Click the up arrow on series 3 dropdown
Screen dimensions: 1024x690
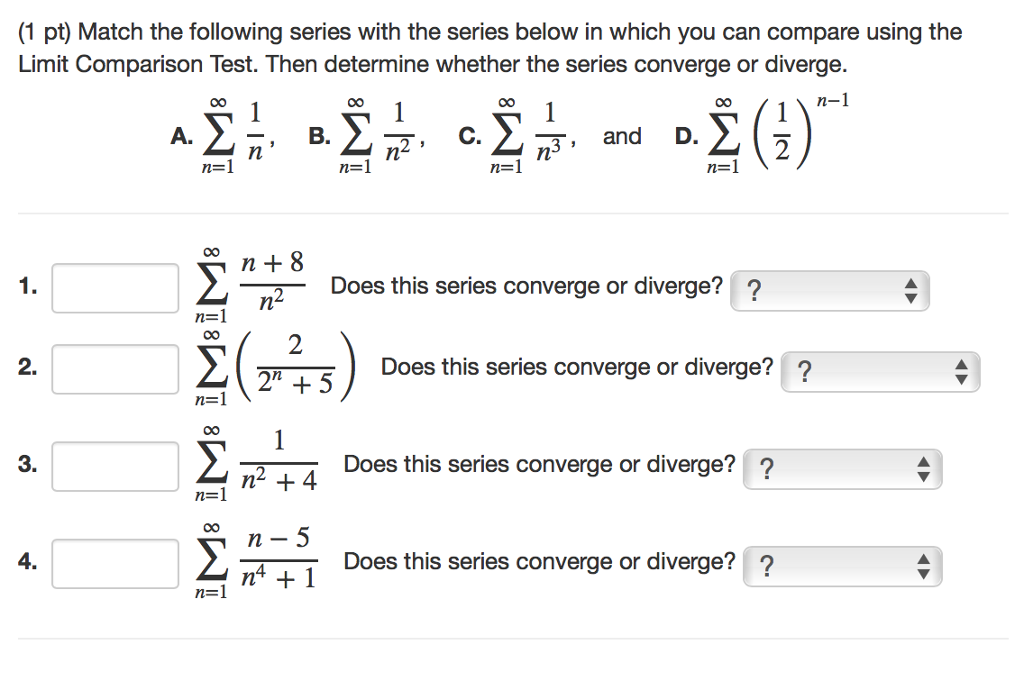[x=923, y=462]
